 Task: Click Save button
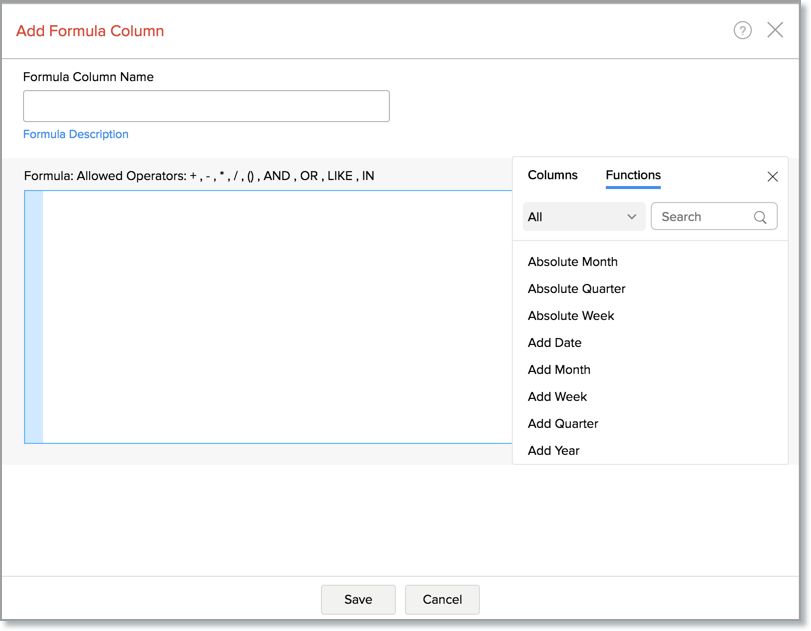point(358,599)
